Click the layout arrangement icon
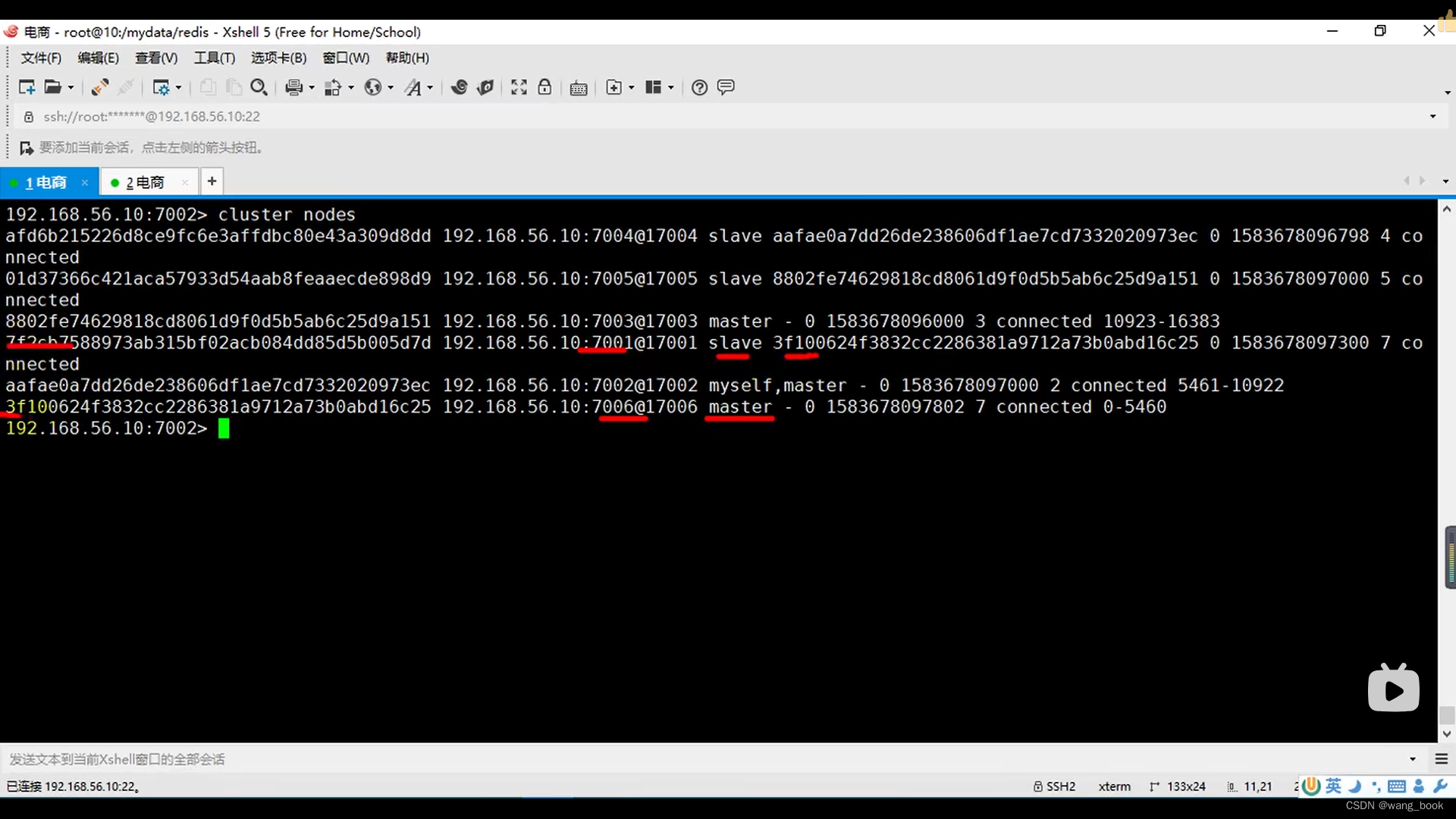The image size is (1456, 819). pyautogui.click(x=653, y=87)
